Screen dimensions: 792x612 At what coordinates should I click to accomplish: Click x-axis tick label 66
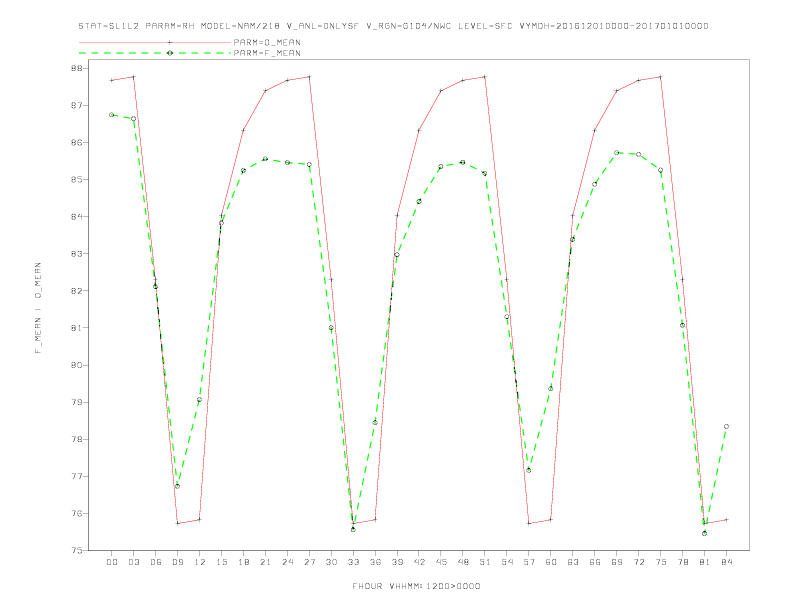(x=595, y=562)
